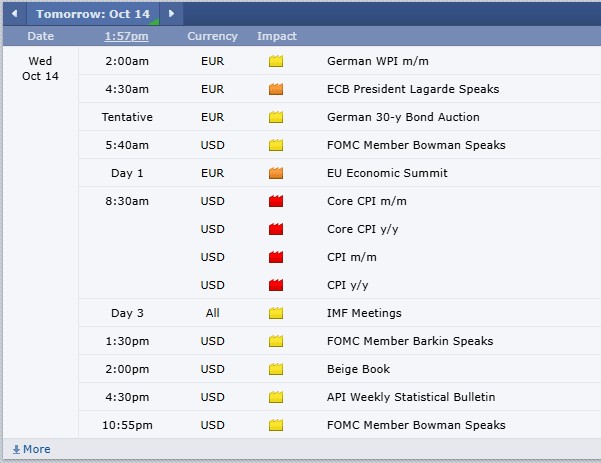Click the 2:00pm time cell

(x=127, y=369)
